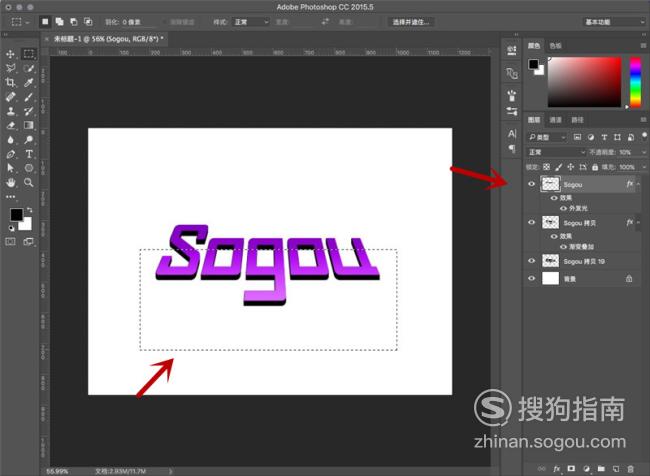
Task: Select the Eyedropper tool
Action: point(29,83)
